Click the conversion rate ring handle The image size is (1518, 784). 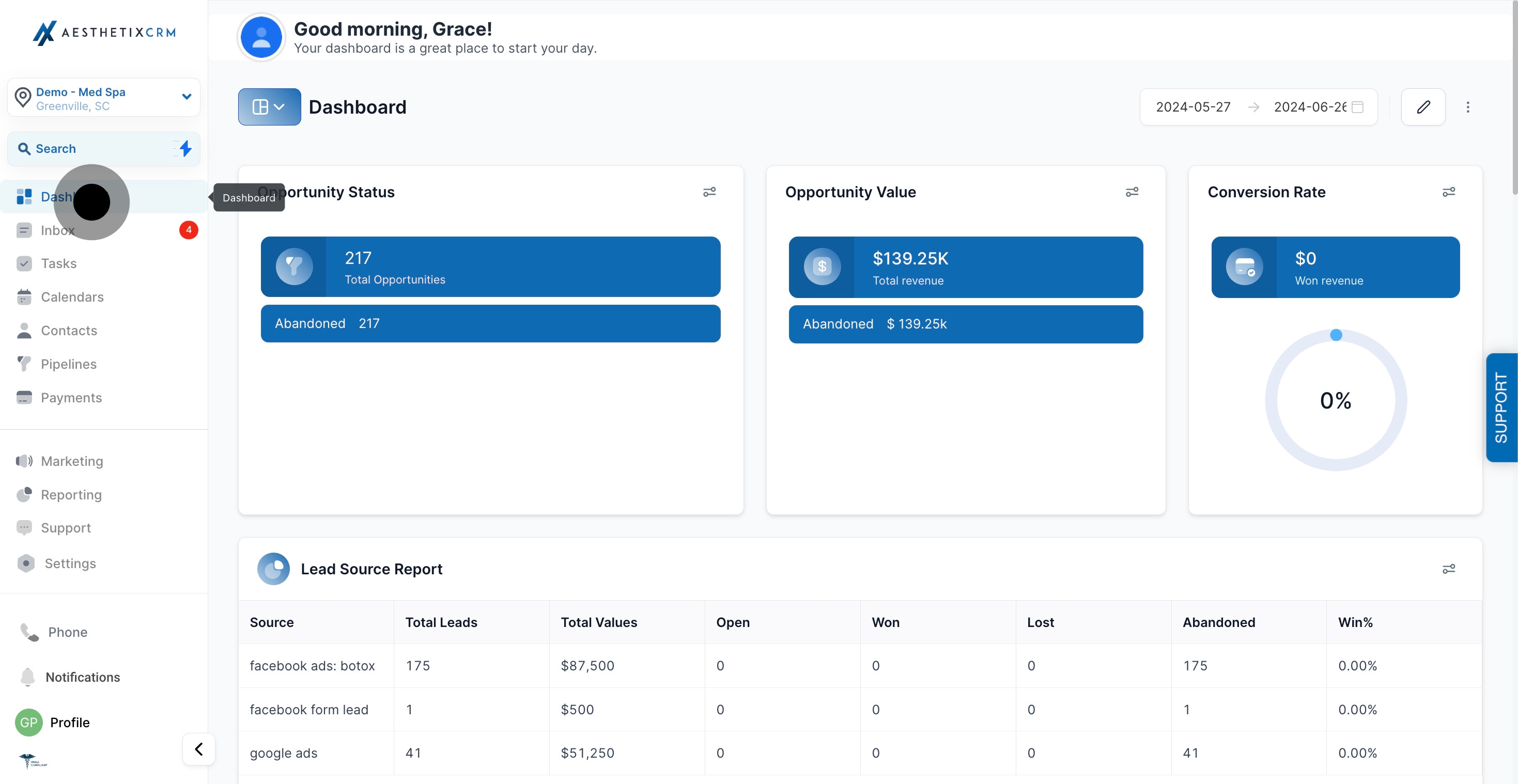pos(1336,335)
